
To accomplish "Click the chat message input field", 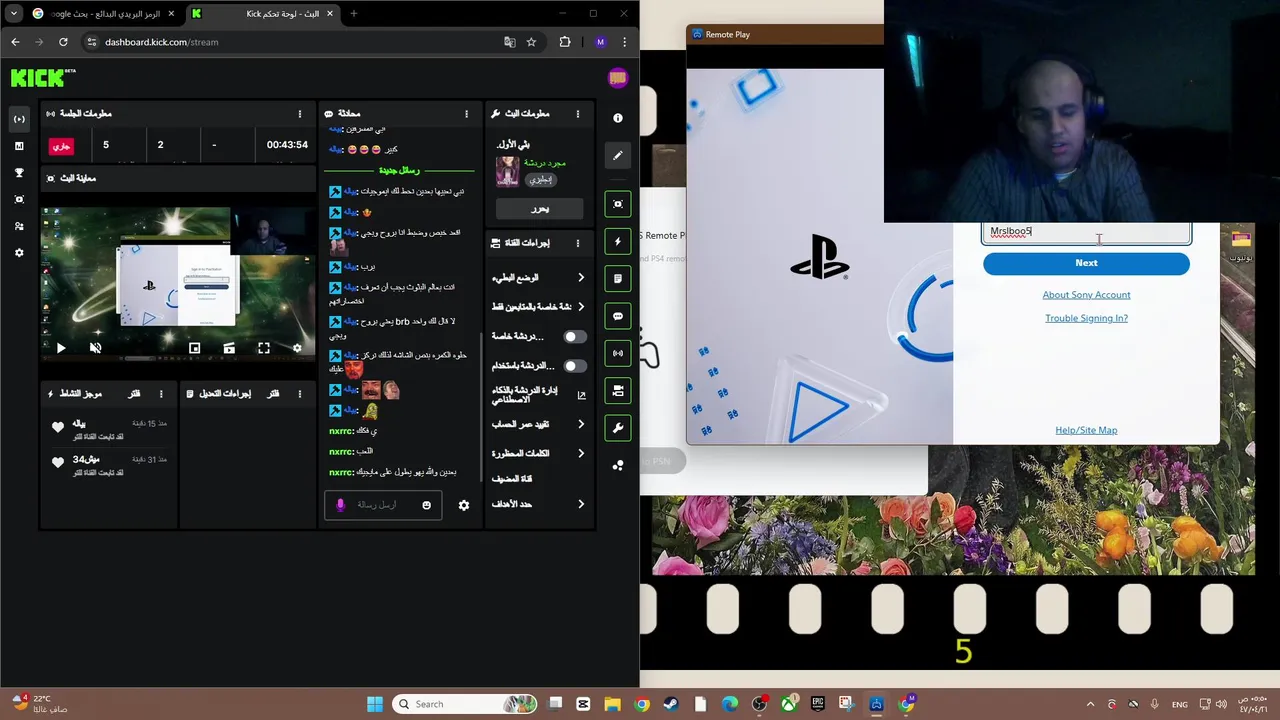I will point(381,505).
